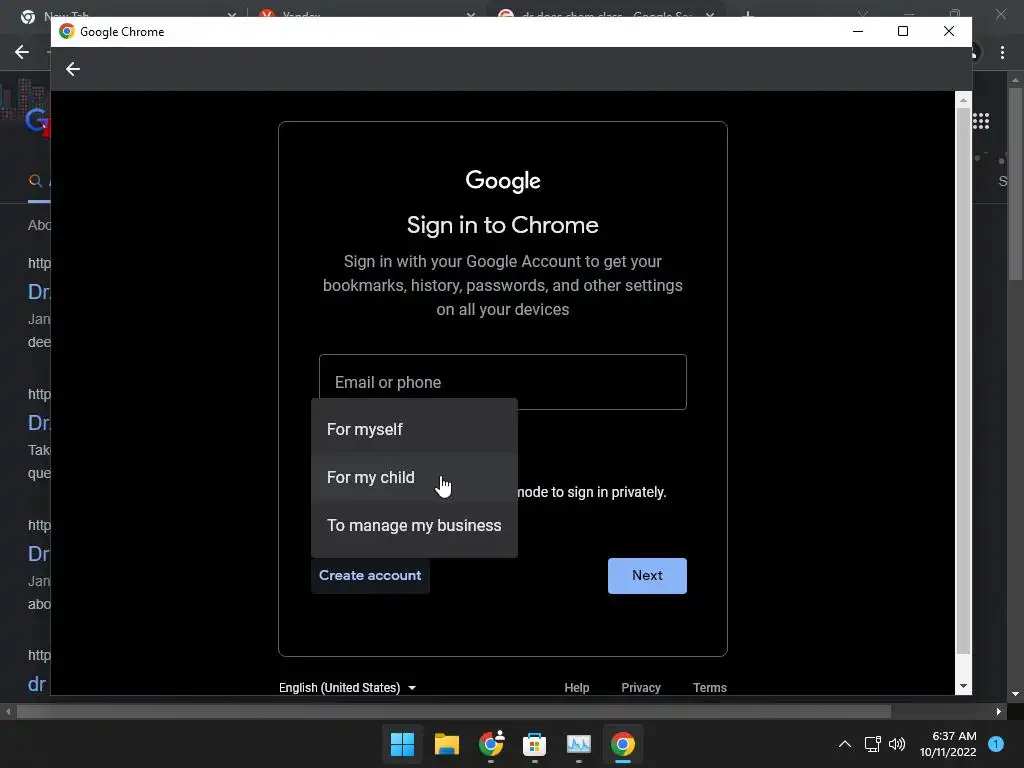Viewport: 1024px width, 768px height.
Task: Open the Chrome profile icon on taskbar
Action: point(490,744)
